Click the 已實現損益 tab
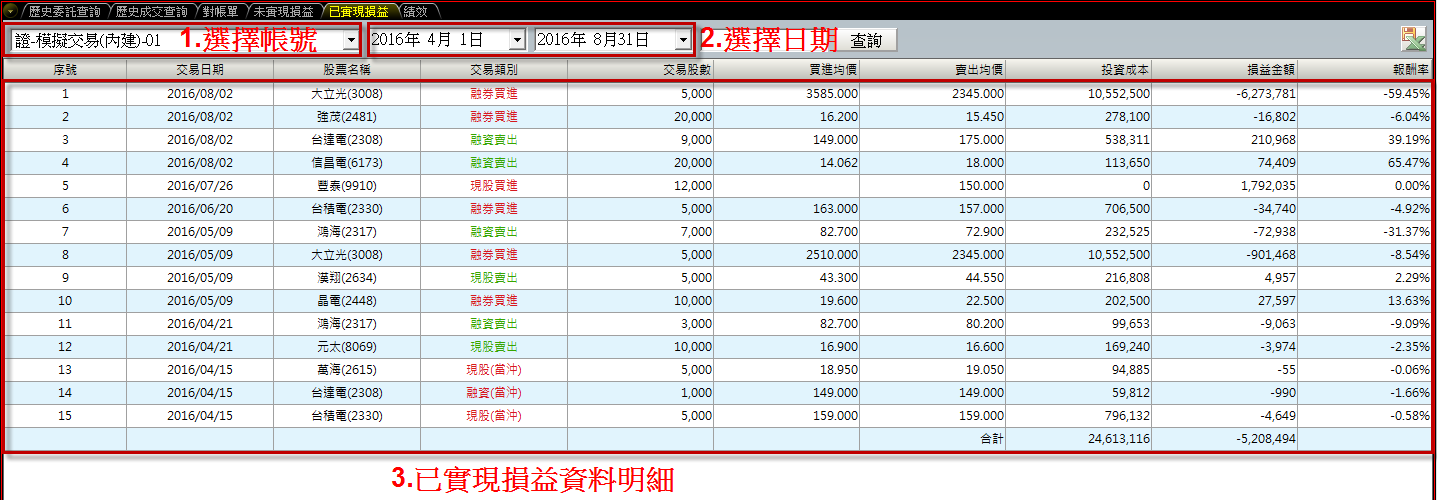The image size is (1437, 500). tap(359, 10)
